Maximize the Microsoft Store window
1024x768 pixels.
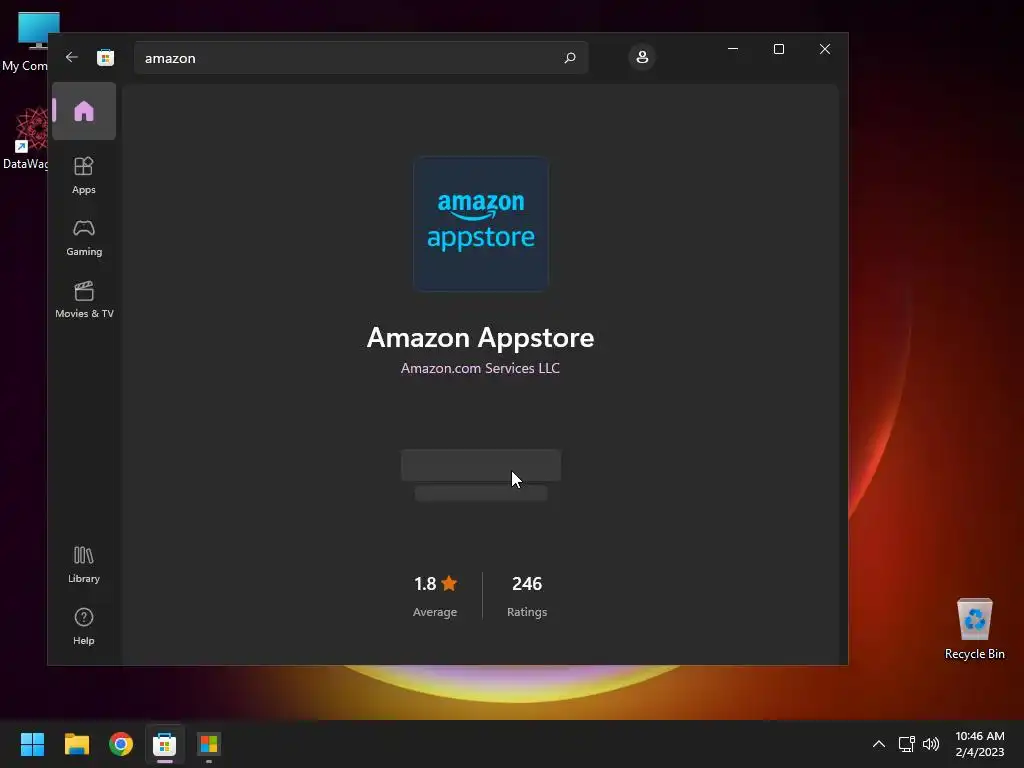[778, 49]
